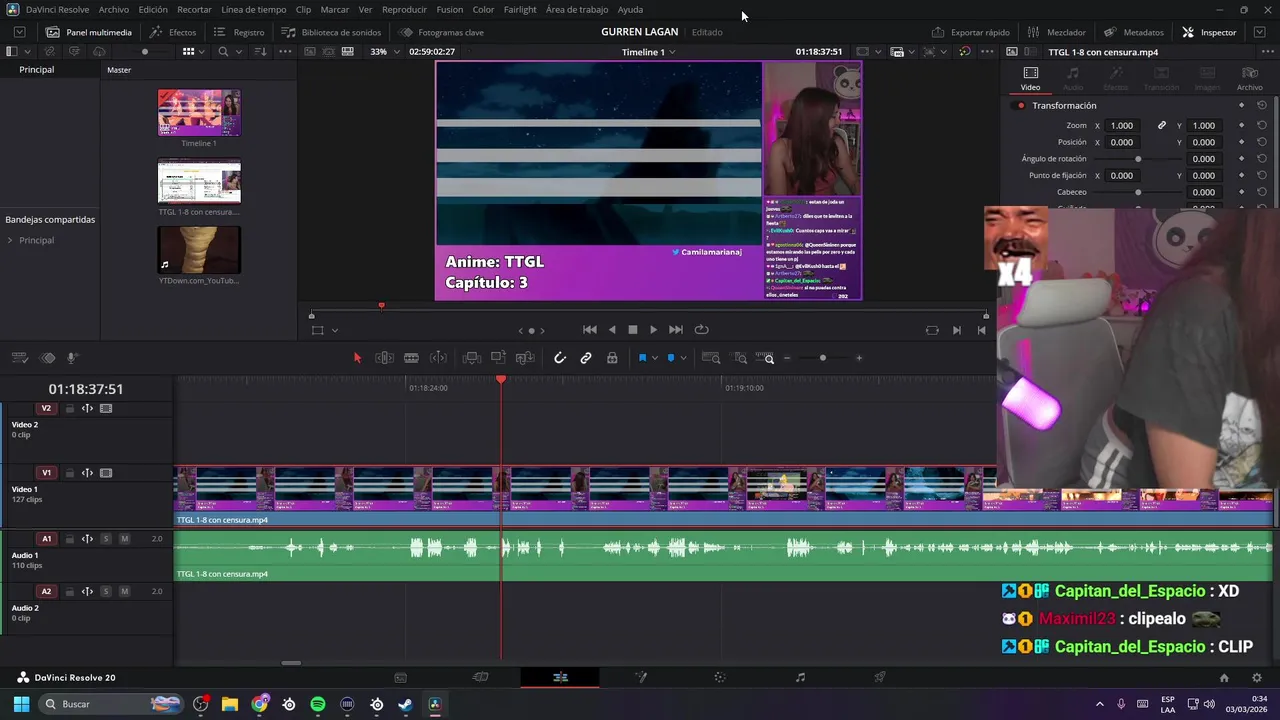Image resolution: width=1280 pixels, height=720 pixels.
Task: Switch to Inspector Archivo tab
Action: pos(1249,79)
